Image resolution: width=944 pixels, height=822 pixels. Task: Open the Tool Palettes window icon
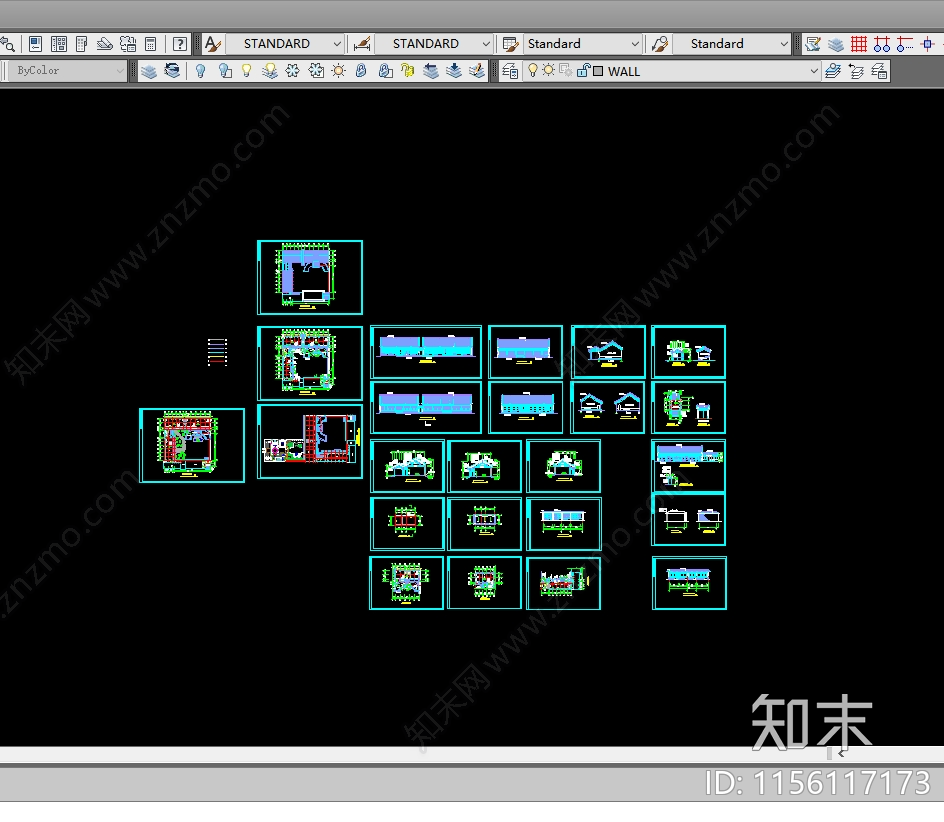[82, 44]
